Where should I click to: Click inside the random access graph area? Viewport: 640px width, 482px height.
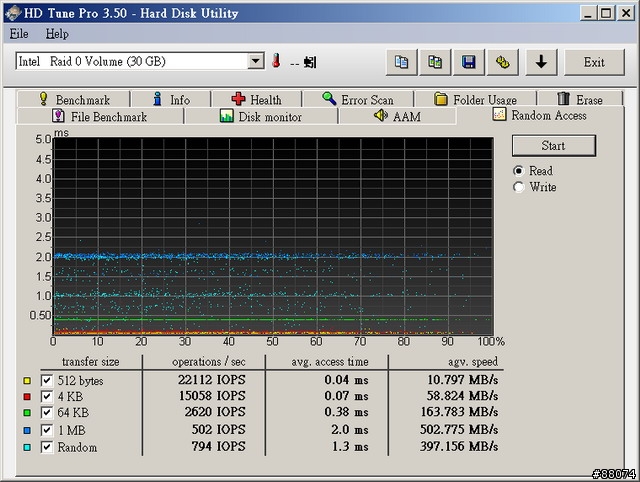pyautogui.click(x=273, y=236)
